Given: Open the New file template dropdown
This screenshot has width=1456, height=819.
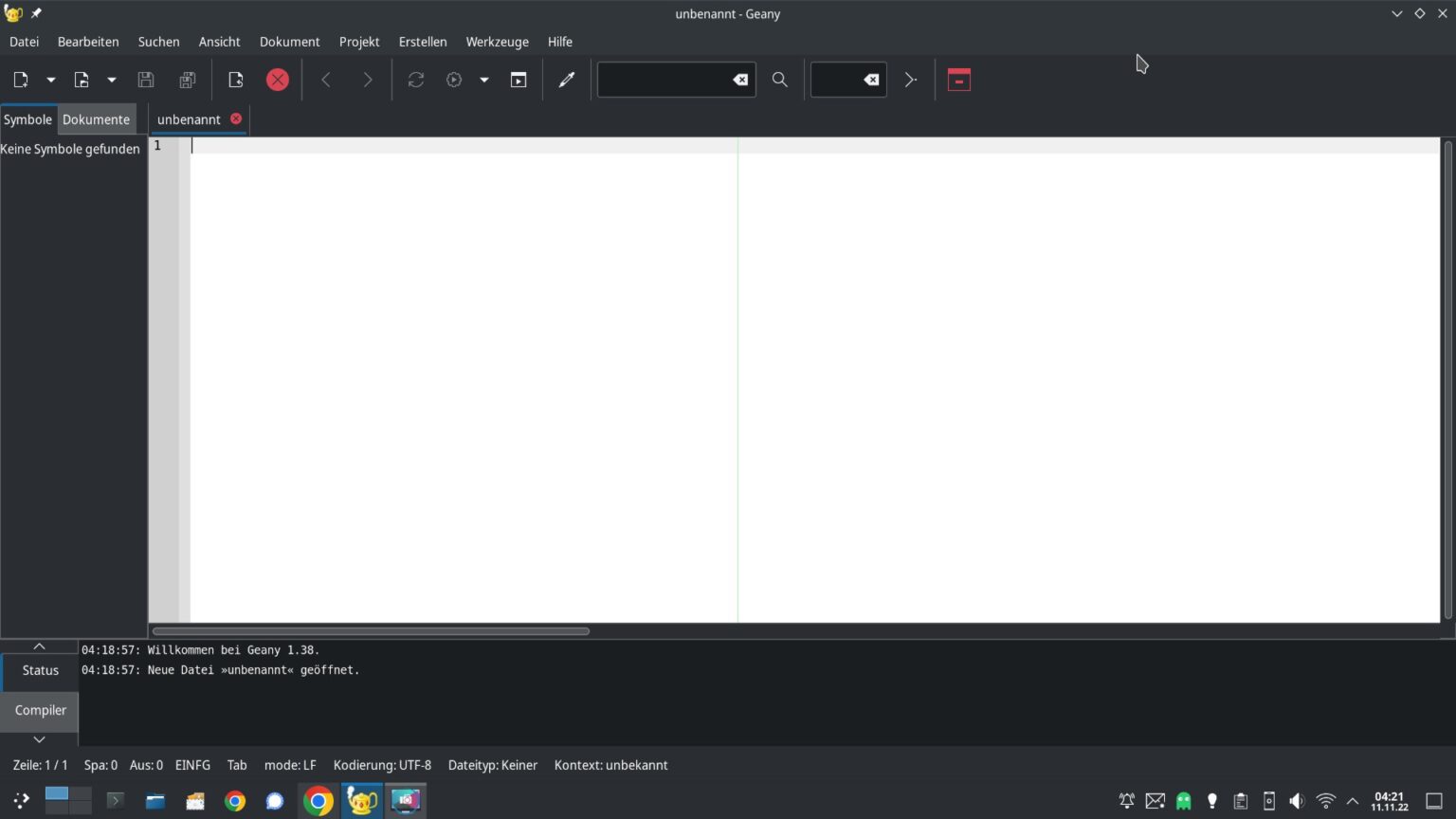Looking at the screenshot, I should (x=50, y=80).
